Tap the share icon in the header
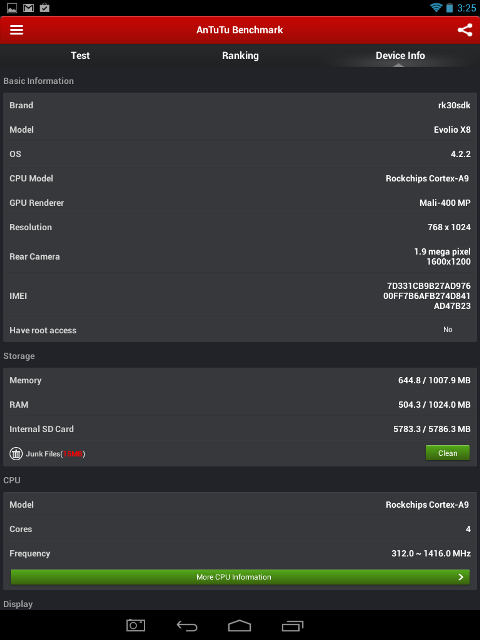 [x=464, y=30]
